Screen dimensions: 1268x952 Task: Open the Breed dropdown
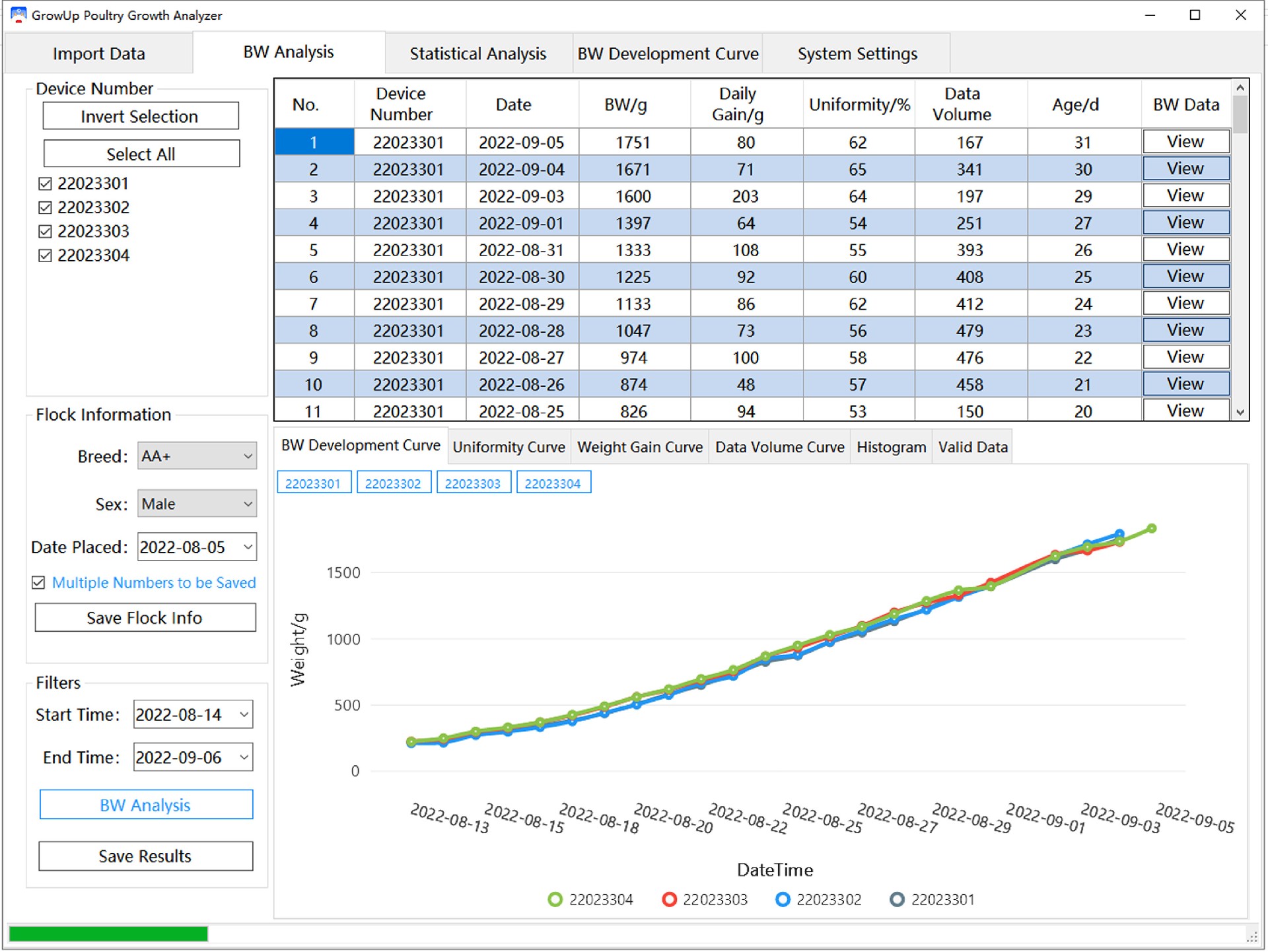(248, 456)
